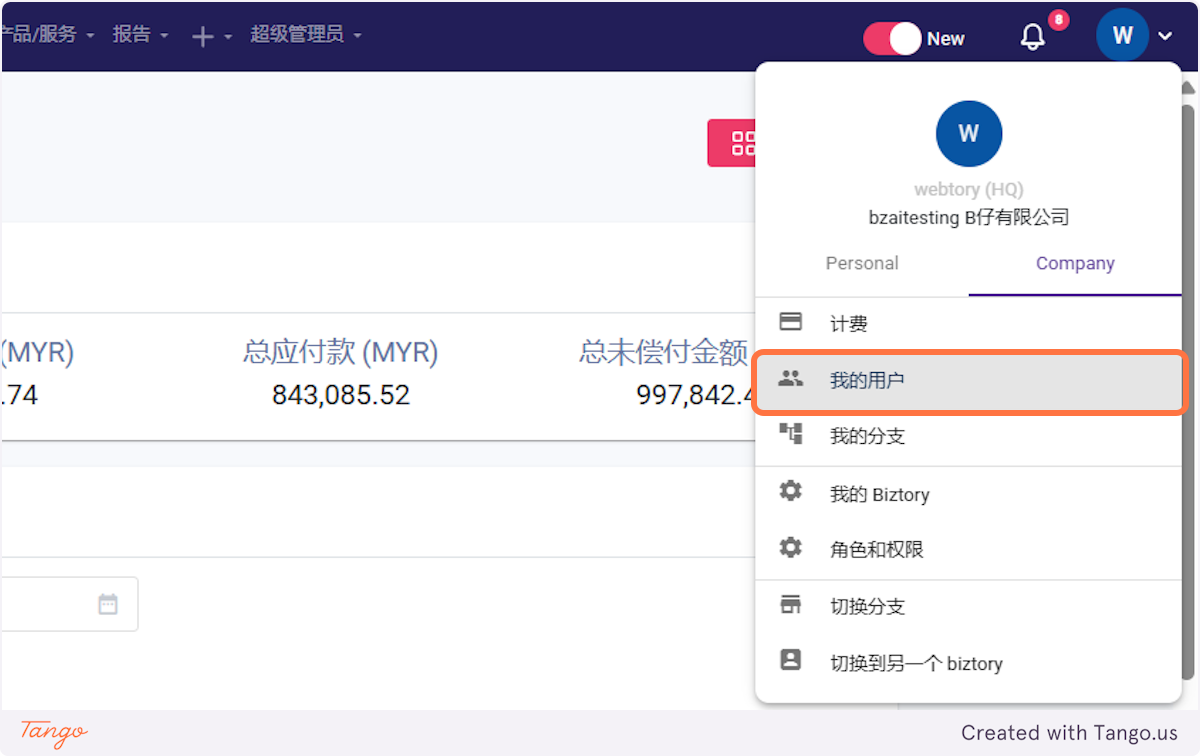Click the page vertical scrollbar
Viewport: 1200px width, 756px height.
point(1190,390)
